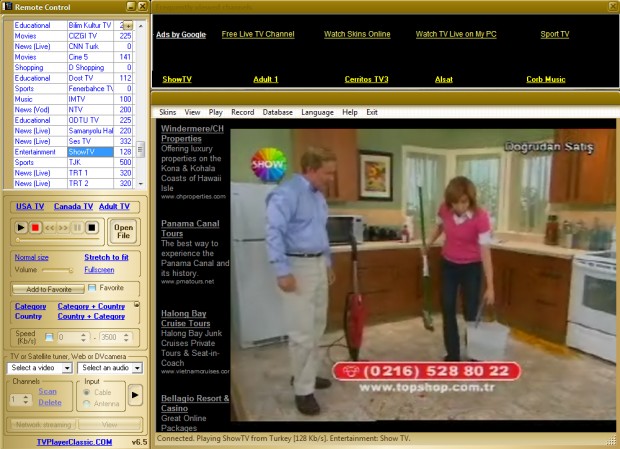This screenshot has height=449, width=620.
Task: Open the Play menu
Action: pyautogui.click(x=215, y=112)
